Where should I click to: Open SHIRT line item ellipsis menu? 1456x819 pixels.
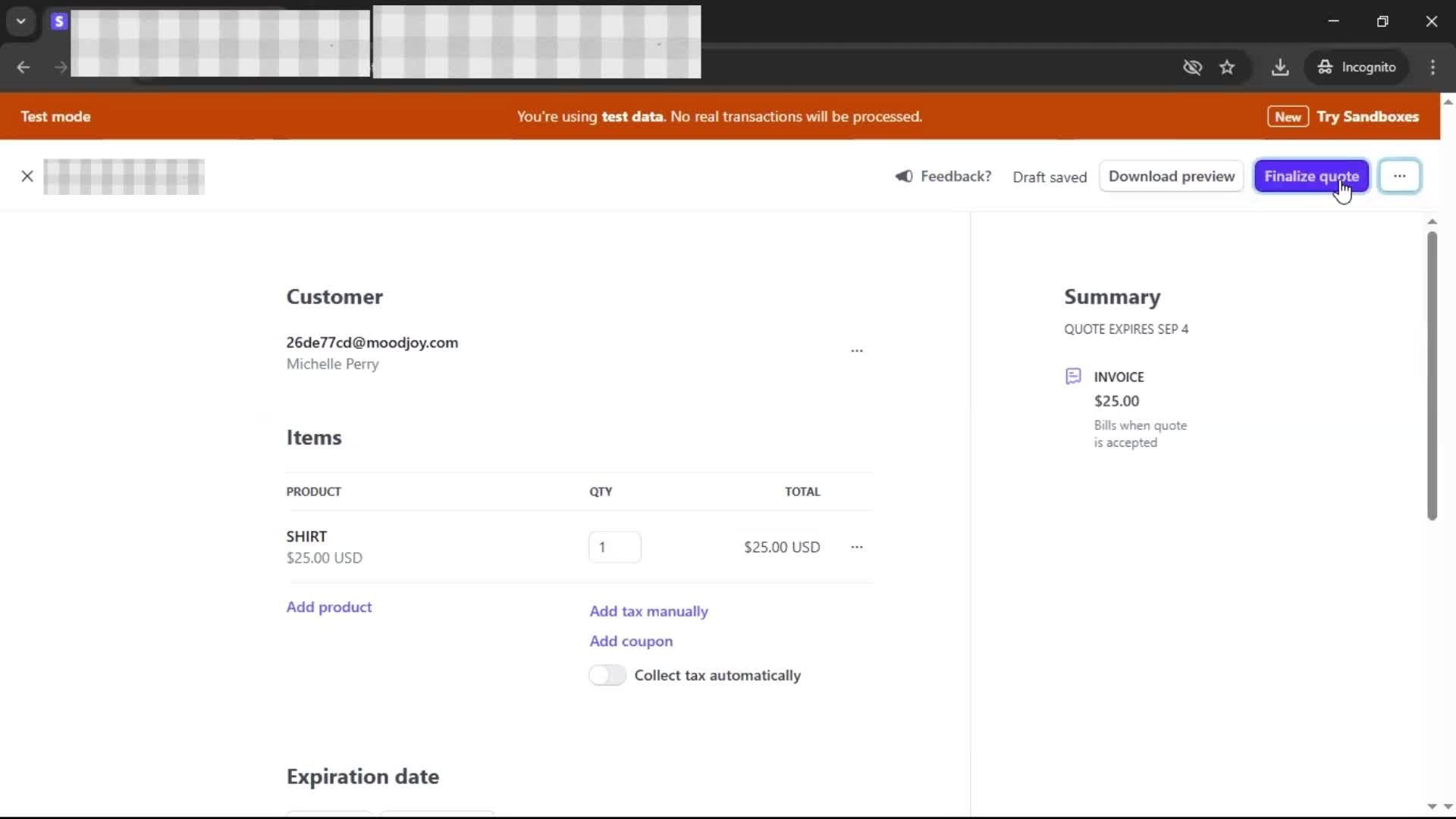(856, 547)
